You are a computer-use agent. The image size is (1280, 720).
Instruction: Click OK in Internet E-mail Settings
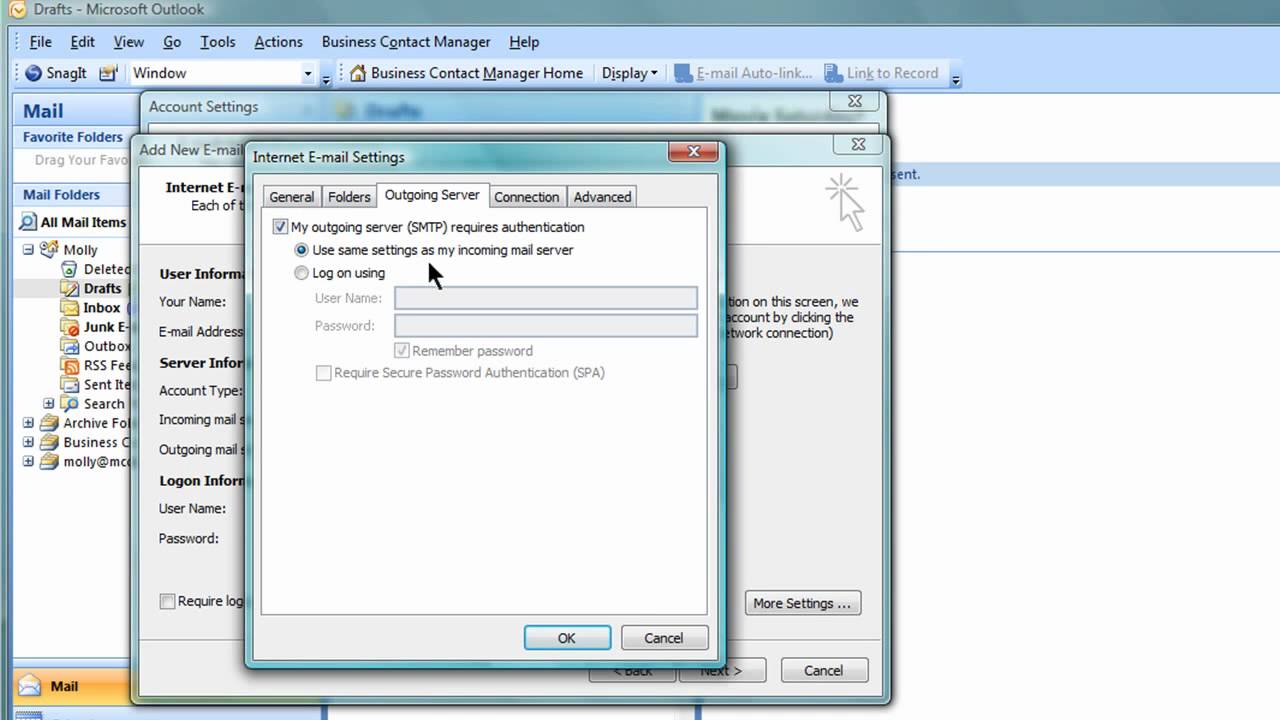tap(567, 638)
